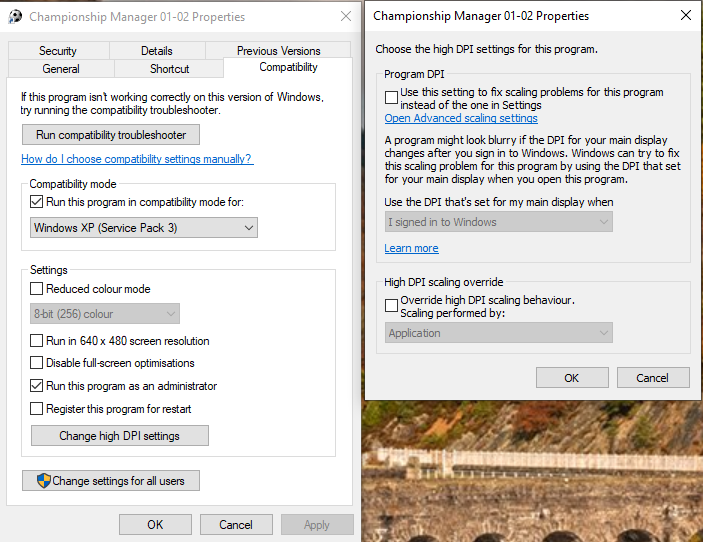703x542 pixels.
Task: Expand the 8-bit (256) colour dropdown
Action: pos(105,314)
